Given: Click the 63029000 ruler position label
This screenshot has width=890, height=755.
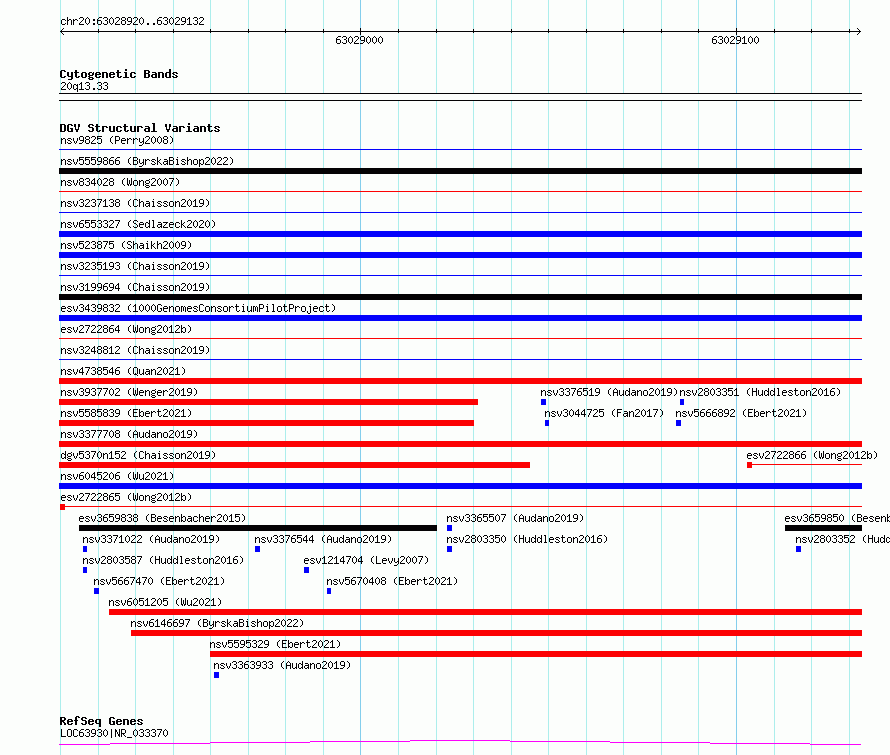Looking at the screenshot, I should [359, 40].
